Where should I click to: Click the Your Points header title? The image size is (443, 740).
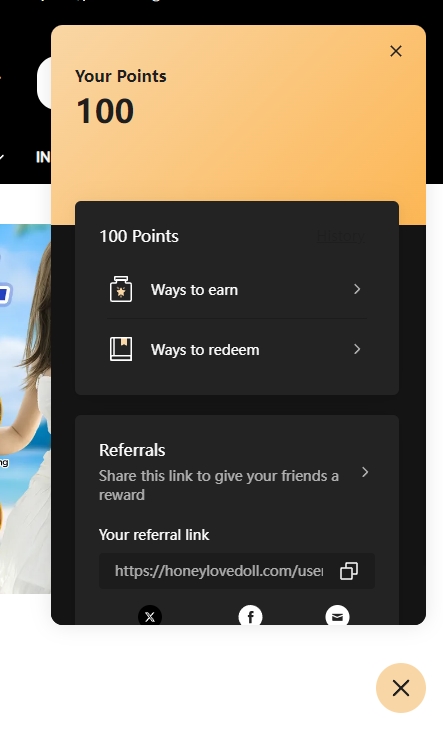coord(121,76)
